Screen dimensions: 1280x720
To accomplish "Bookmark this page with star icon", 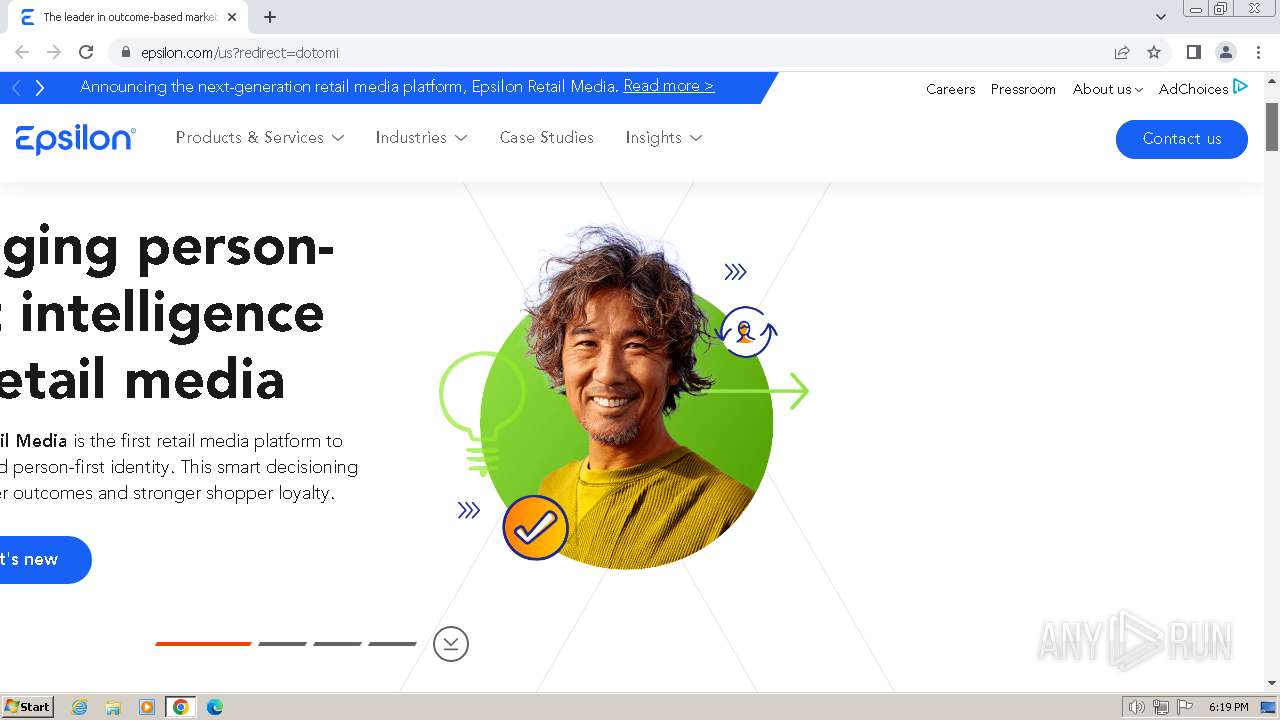I will coord(1154,52).
